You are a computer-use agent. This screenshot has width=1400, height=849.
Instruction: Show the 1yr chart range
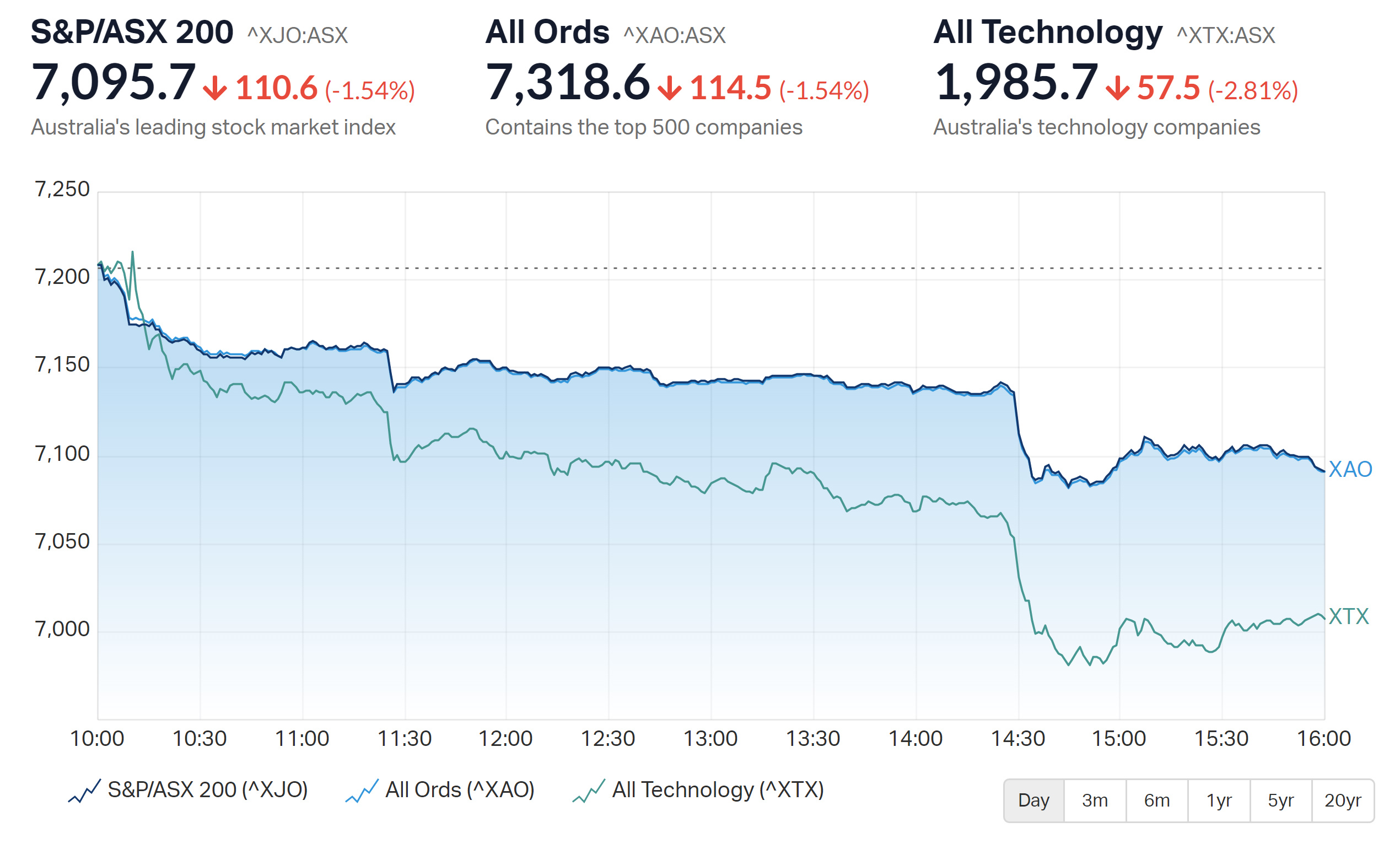(1219, 800)
